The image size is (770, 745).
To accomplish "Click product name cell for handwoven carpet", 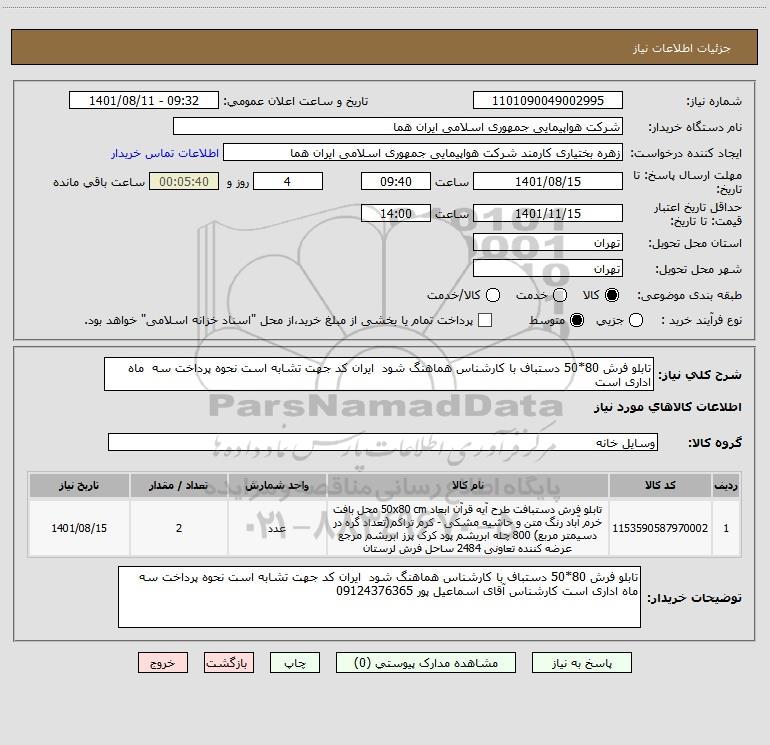I will pos(468,528).
